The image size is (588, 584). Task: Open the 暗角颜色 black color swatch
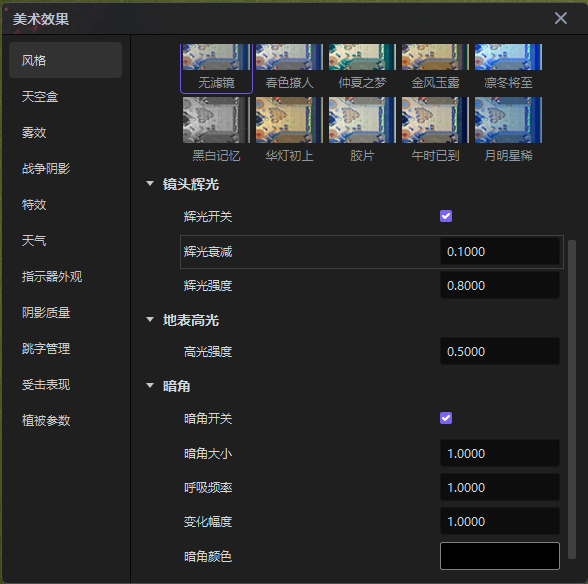point(500,556)
